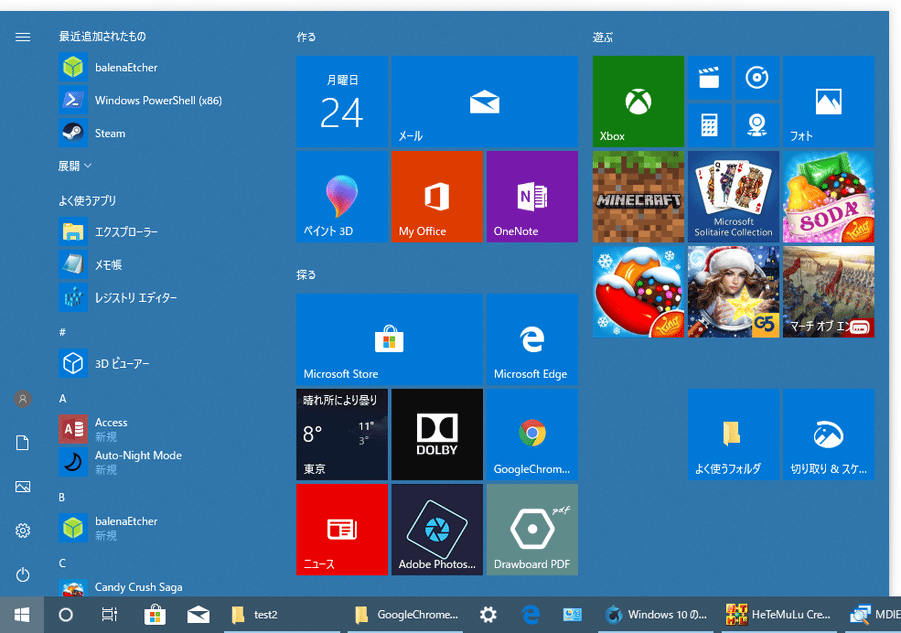Open Microsoft Solitaire Collection tile

[x=733, y=196]
